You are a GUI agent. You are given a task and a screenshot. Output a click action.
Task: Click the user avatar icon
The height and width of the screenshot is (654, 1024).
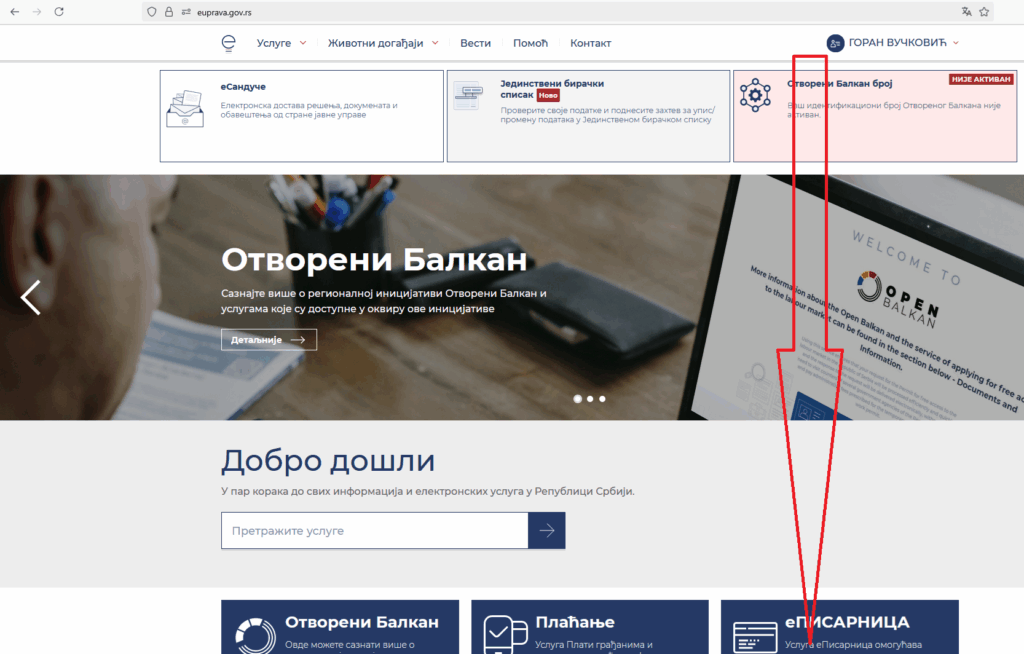pos(835,43)
